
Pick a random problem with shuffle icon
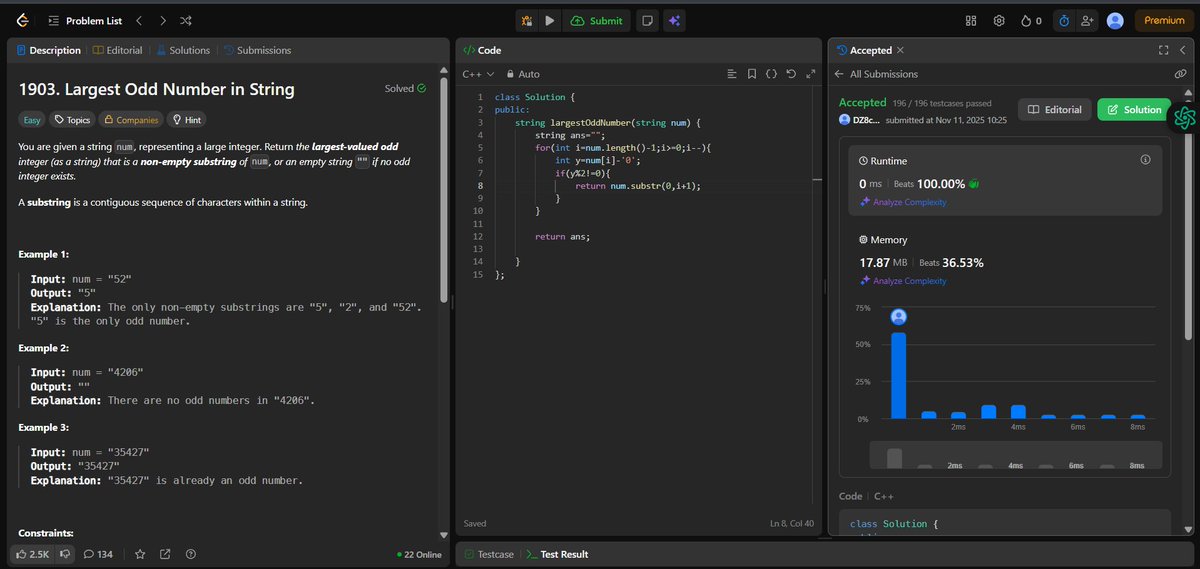pos(187,20)
